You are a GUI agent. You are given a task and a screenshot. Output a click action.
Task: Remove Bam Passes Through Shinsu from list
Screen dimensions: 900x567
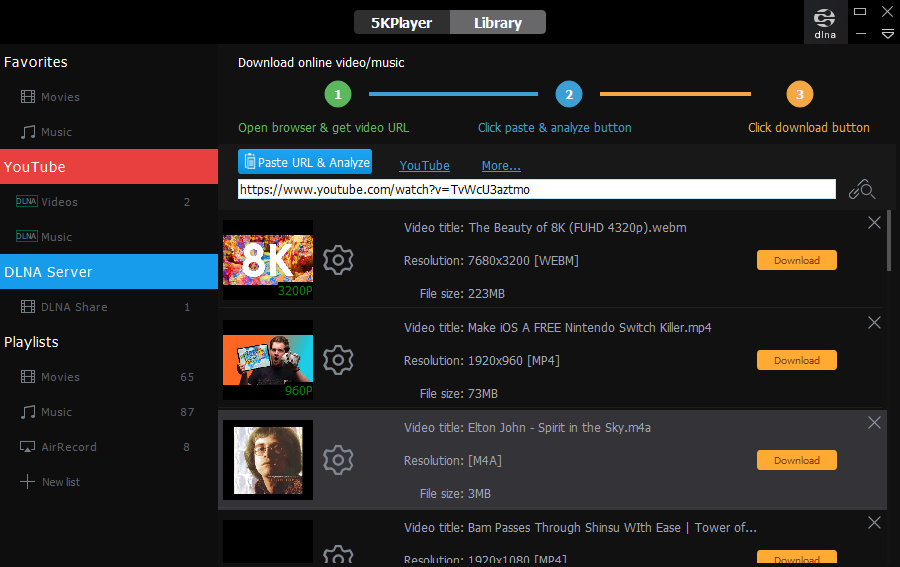874,522
